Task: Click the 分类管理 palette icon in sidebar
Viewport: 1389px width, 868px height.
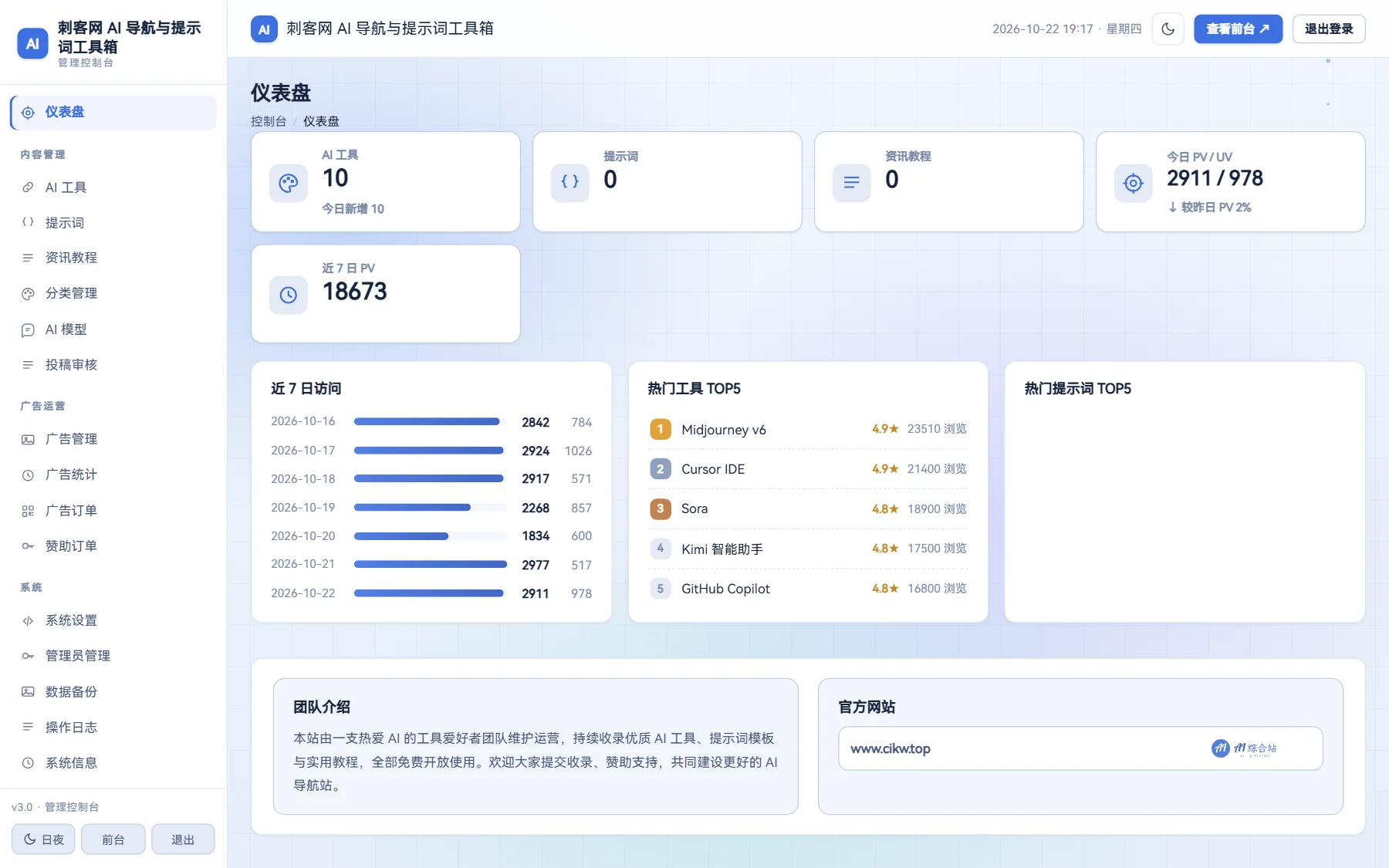Action: click(x=28, y=294)
